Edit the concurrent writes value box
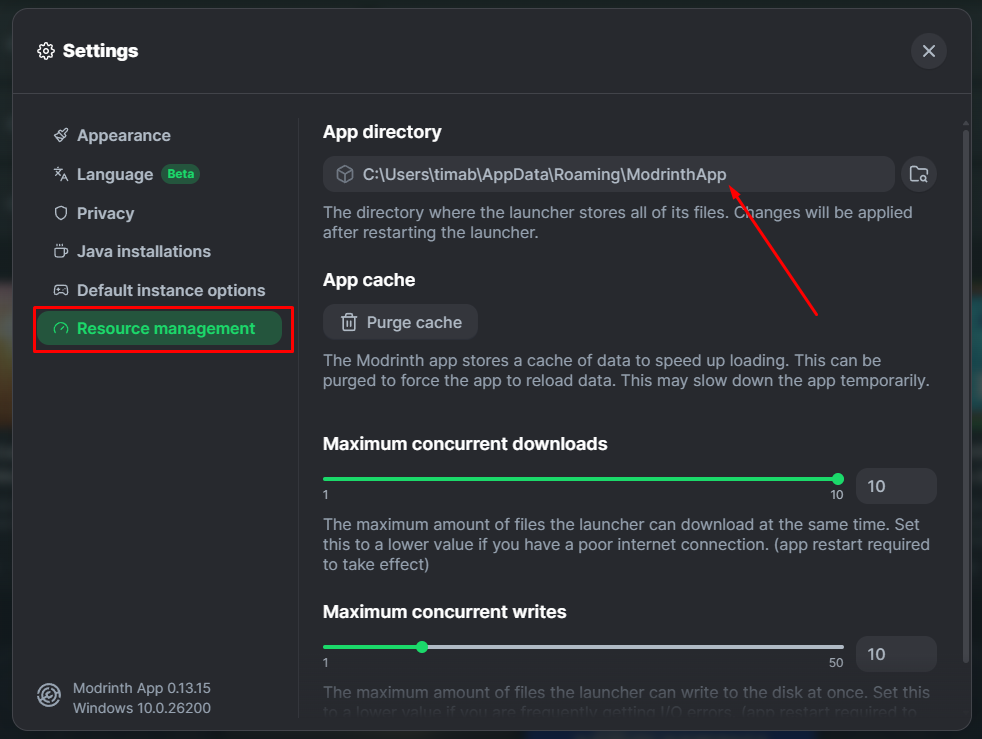This screenshot has height=739, width=982. (896, 654)
